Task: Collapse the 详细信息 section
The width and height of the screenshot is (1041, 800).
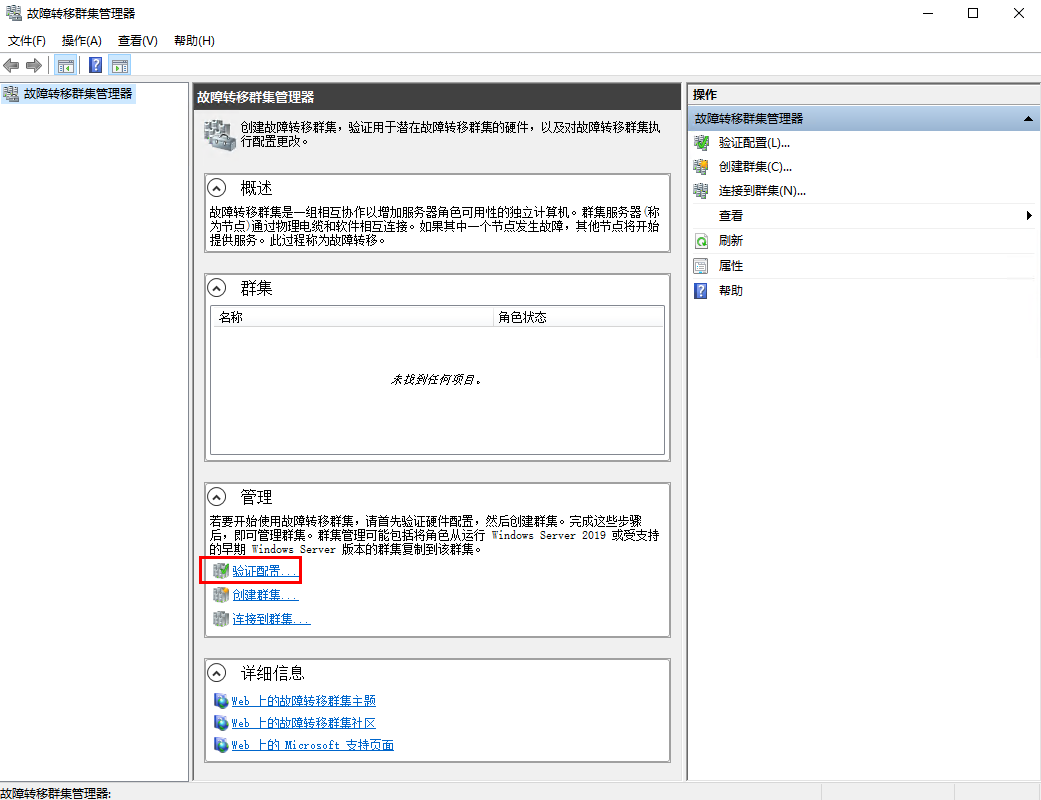Action: 216,673
